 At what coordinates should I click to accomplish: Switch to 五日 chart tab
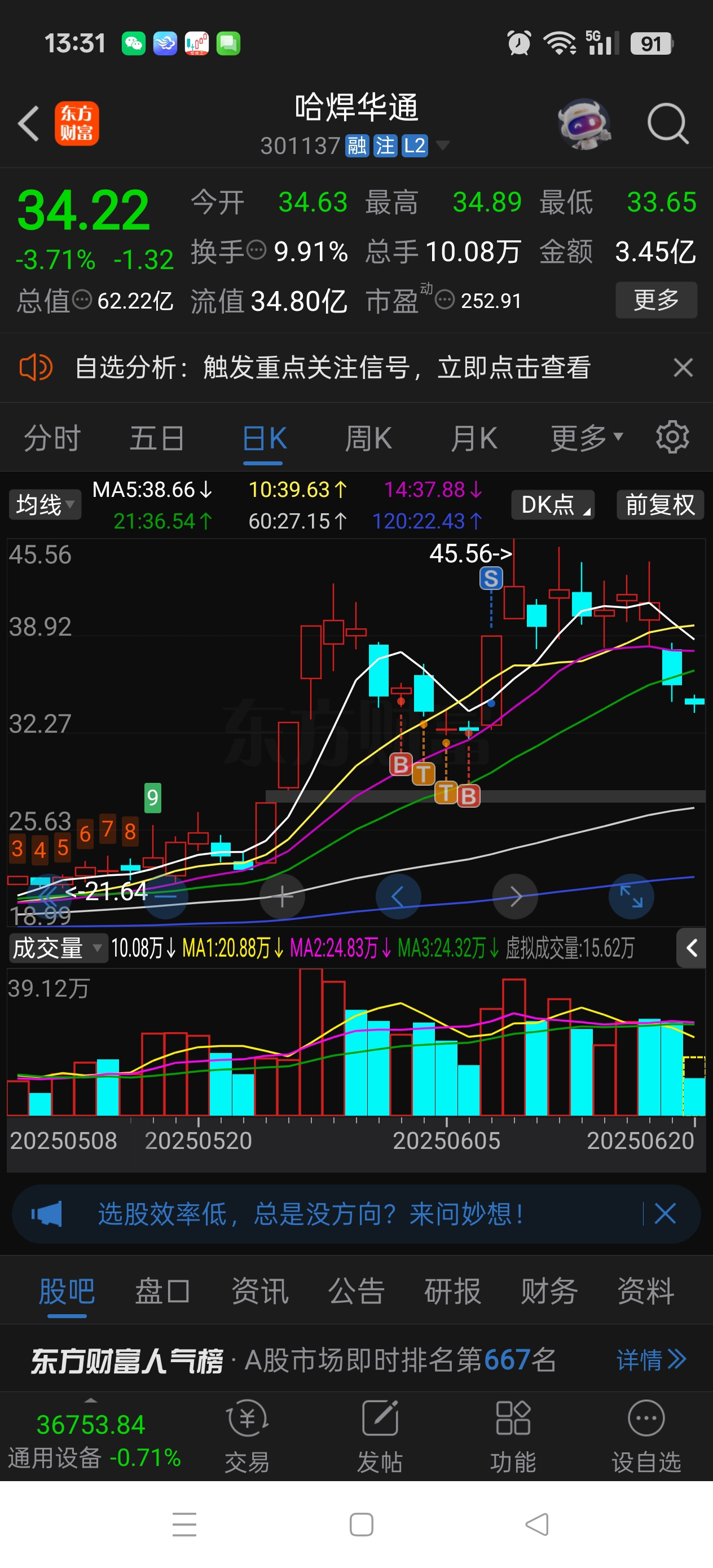157,438
